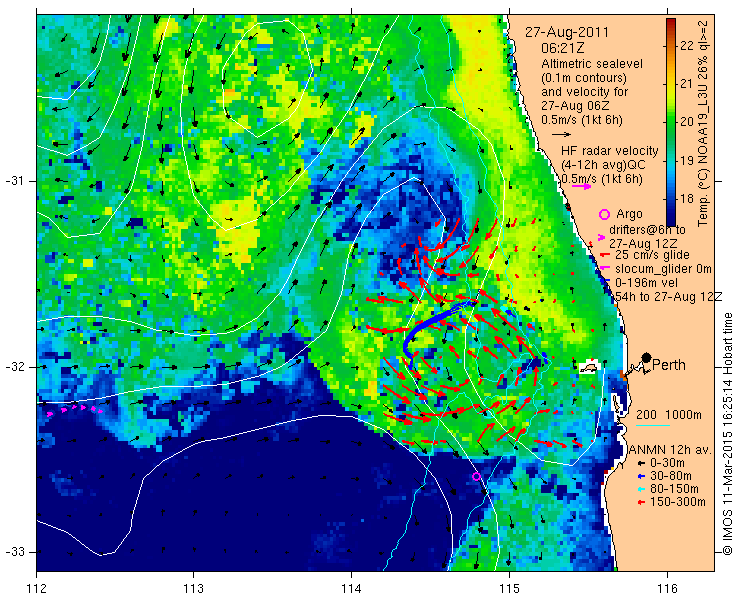Image resolution: width=740 pixels, height=600 pixels.
Task: Click the cyan 200/1000m isobath legend line
Action: pyautogui.click(x=653, y=426)
